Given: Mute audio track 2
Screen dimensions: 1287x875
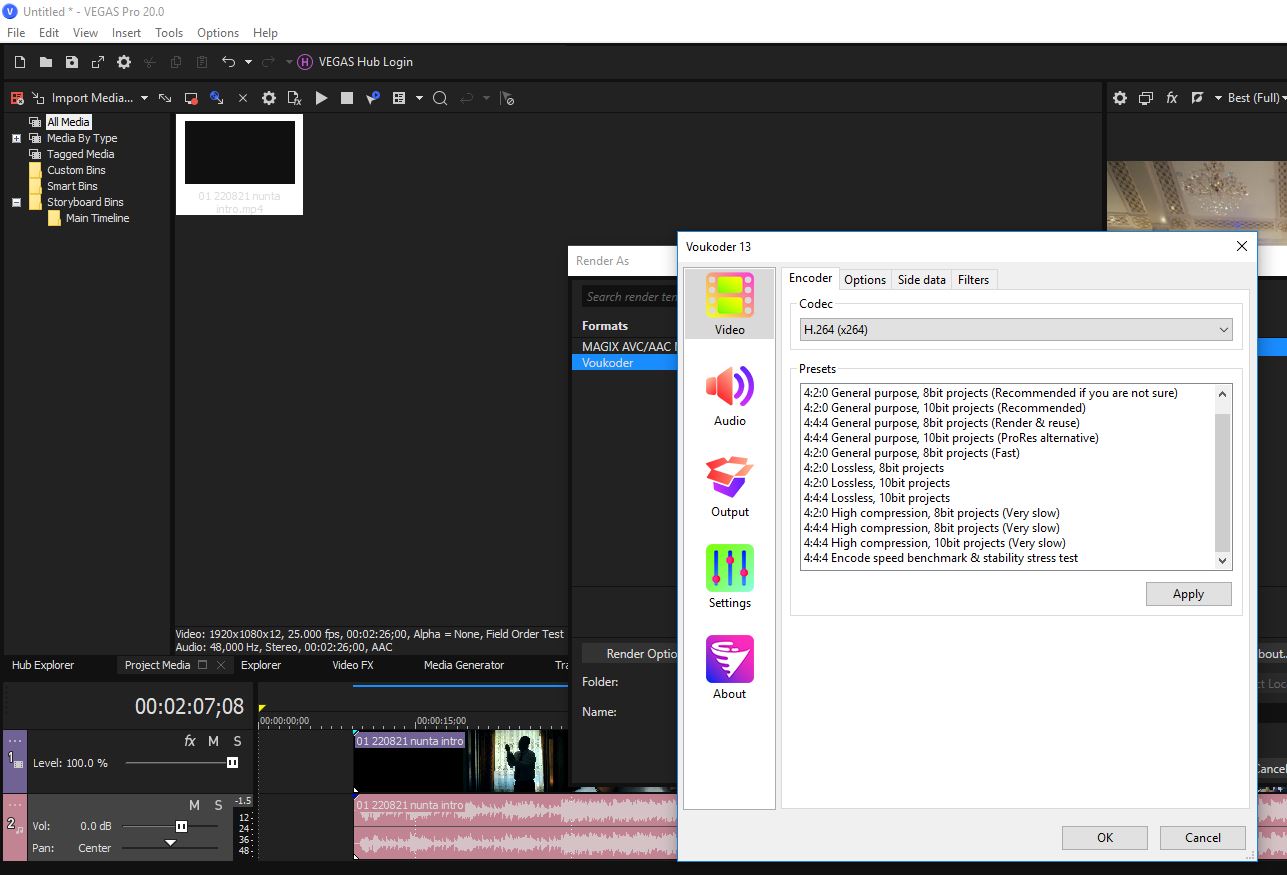Looking at the screenshot, I should pyautogui.click(x=194, y=805).
